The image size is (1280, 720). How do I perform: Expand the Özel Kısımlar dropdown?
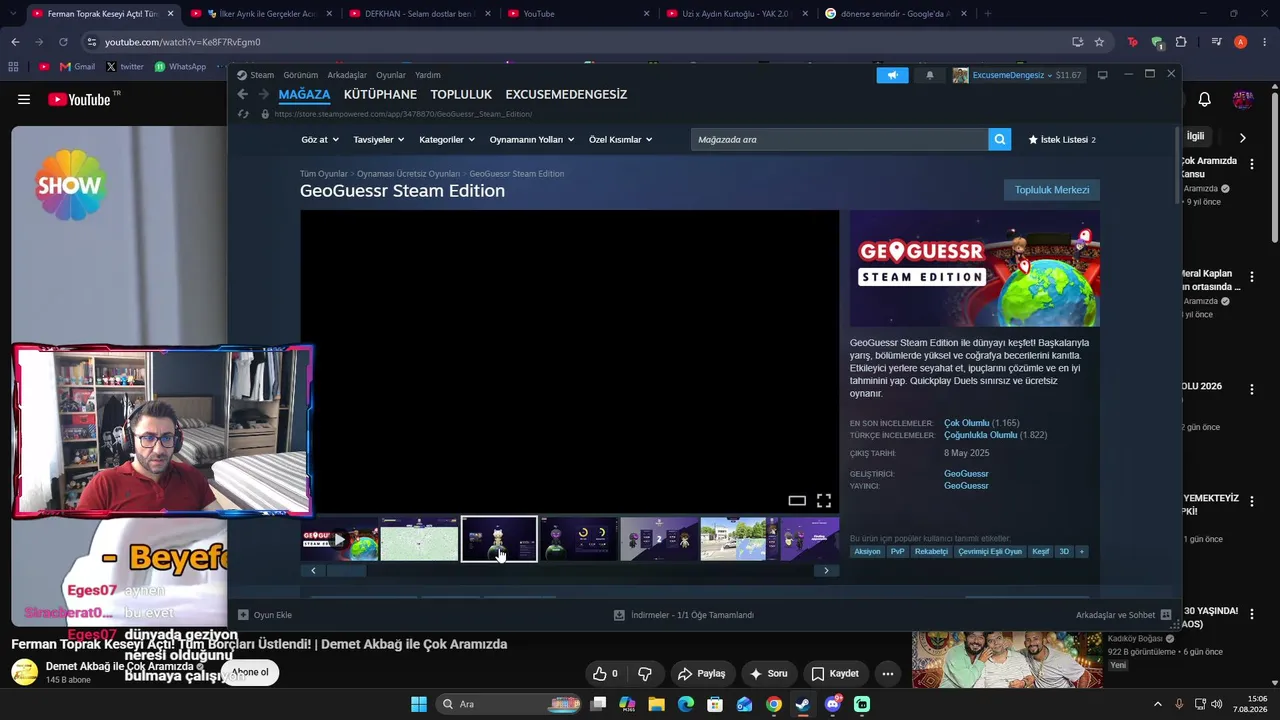pos(620,140)
